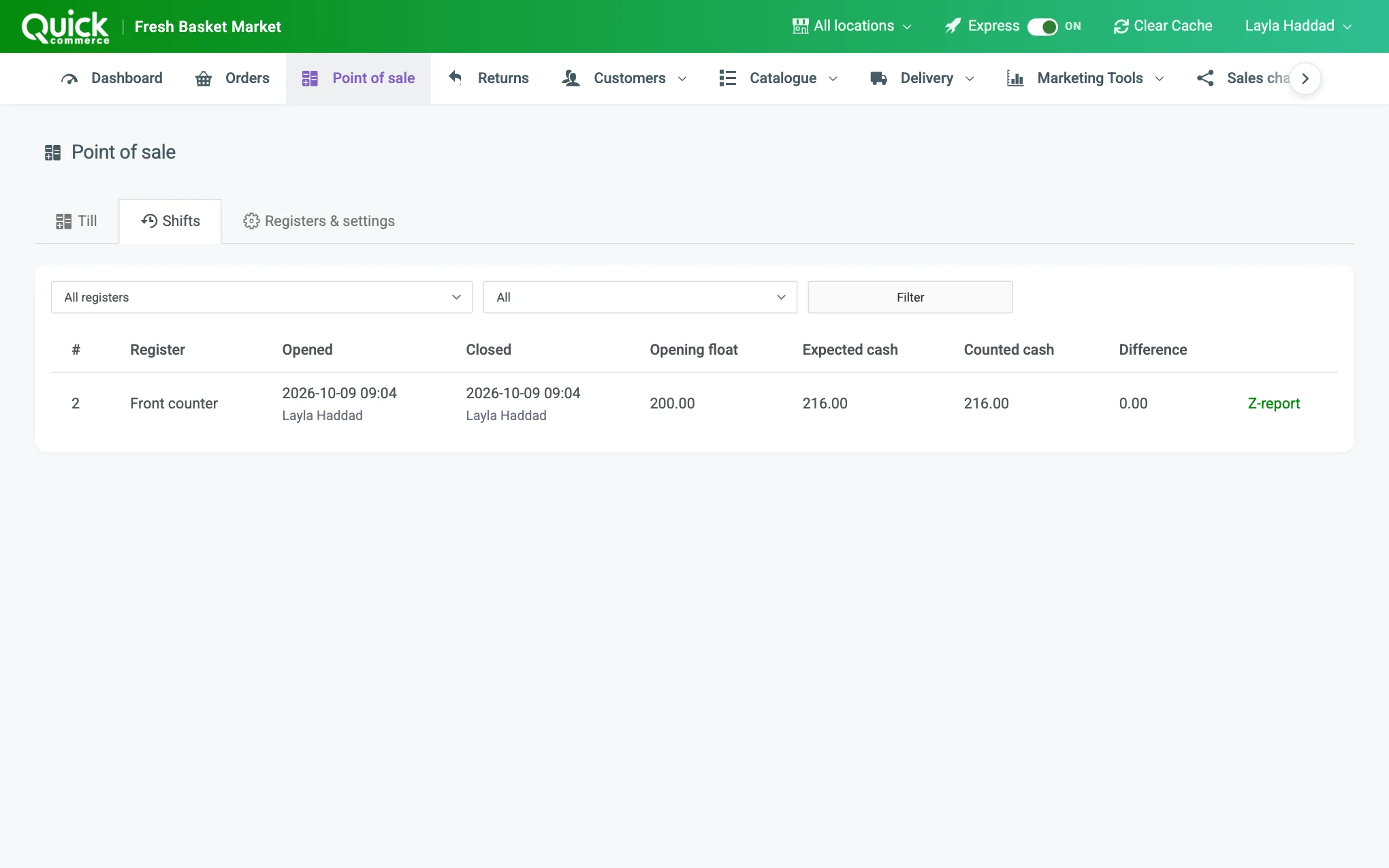Viewport: 1389px width, 868px height.
Task: Go to the Orders menu item
Action: [x=233, y=78]
